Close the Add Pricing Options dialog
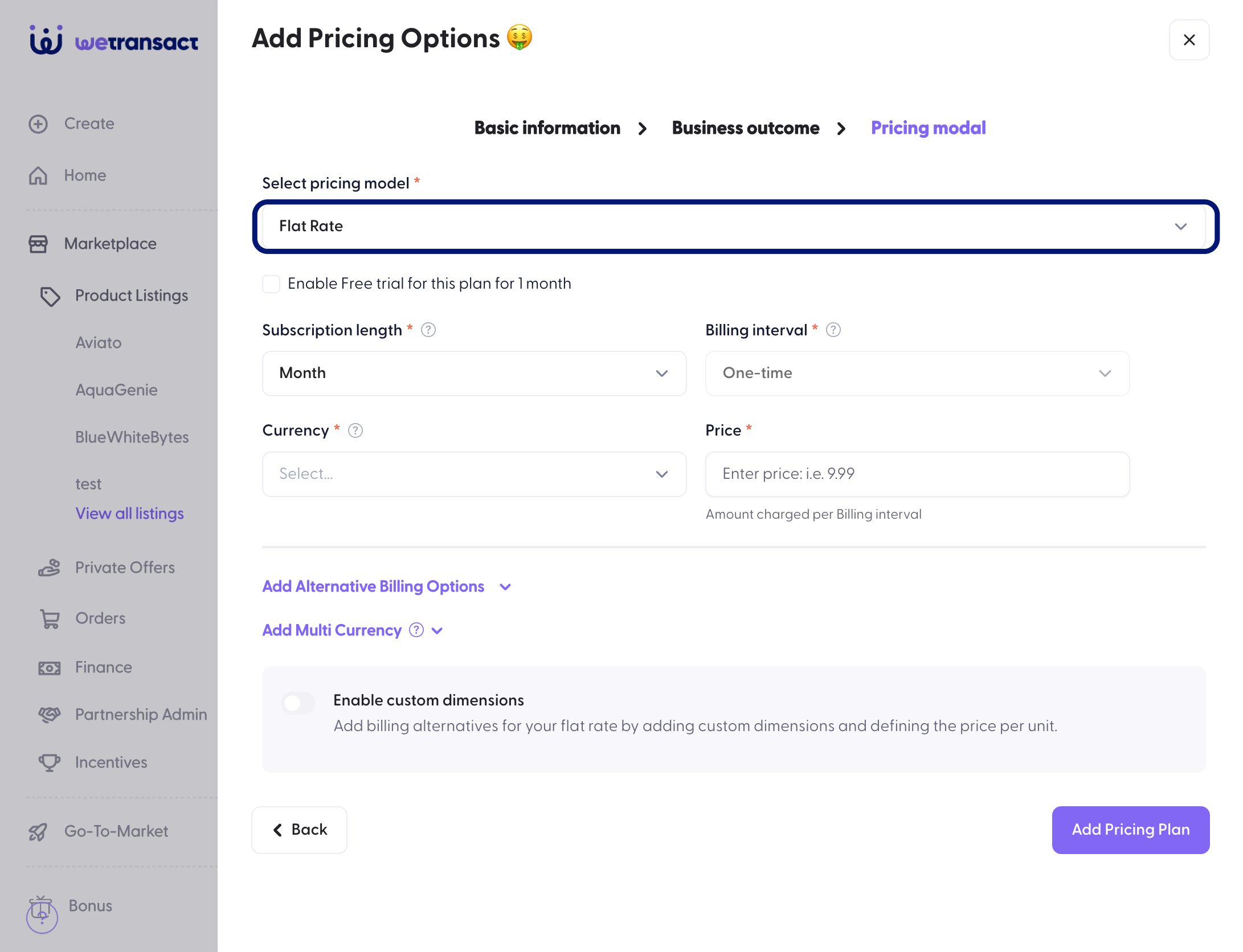This screenshot has width=1243, height=952. pos(1189,40)
